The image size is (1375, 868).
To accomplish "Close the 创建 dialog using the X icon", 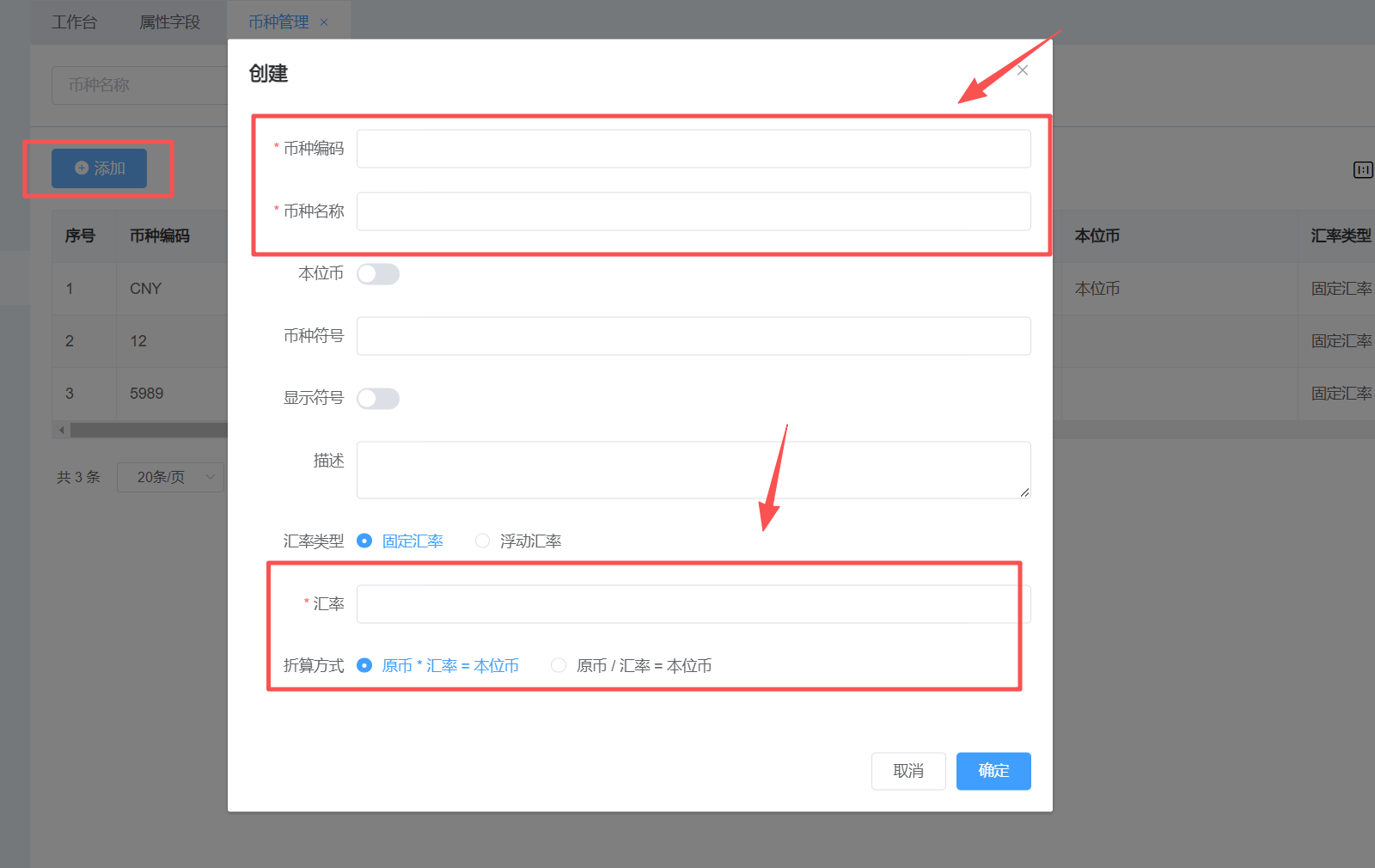I will [x=1022, y=70].
